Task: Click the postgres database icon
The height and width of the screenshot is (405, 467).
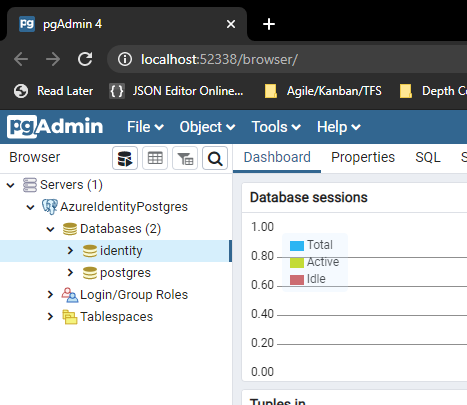Action: click(x=90, y=273)
